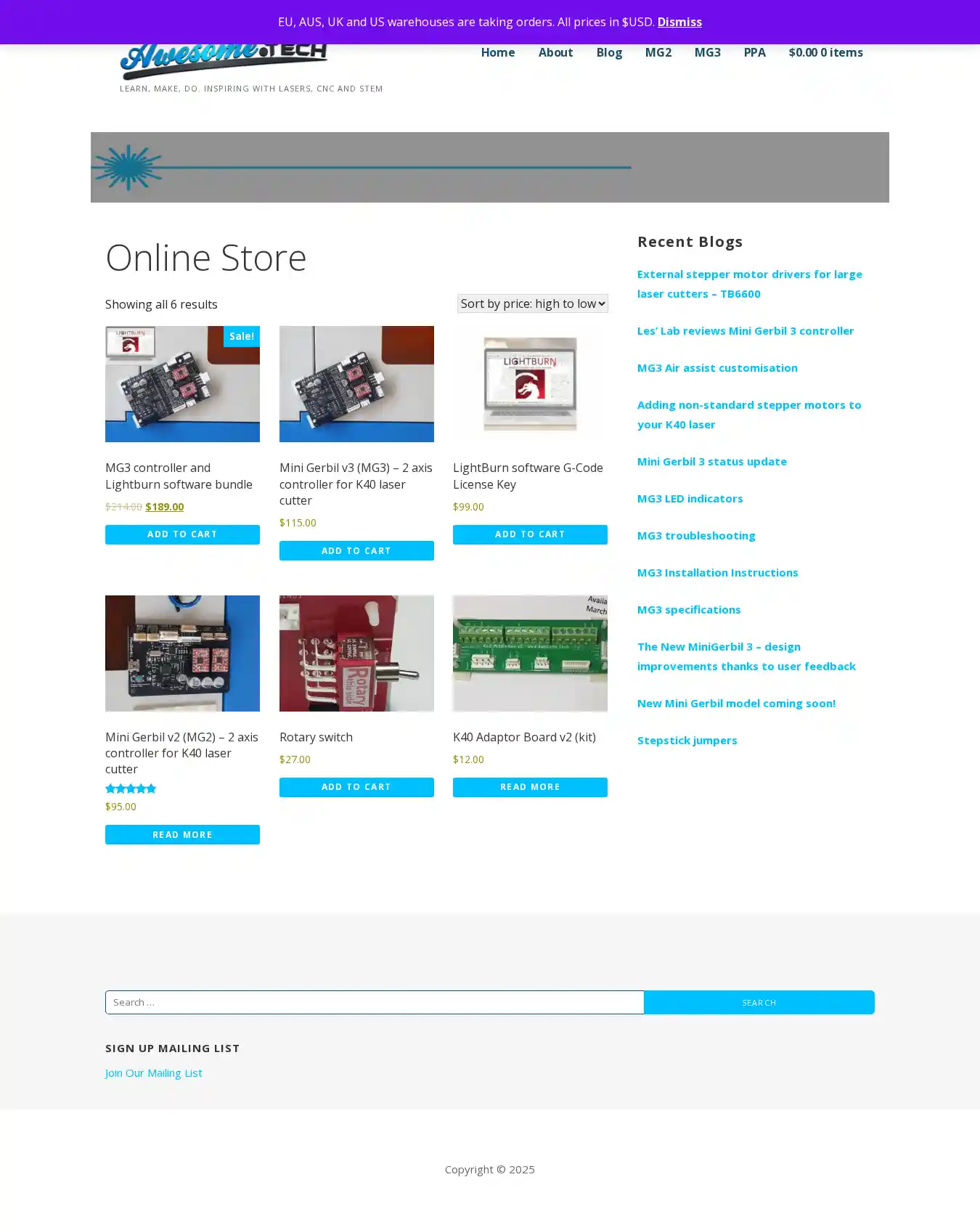Click Join Our Mailing List link
This screenshot has height=1230, width=980.
click(x=153, y=1072)
